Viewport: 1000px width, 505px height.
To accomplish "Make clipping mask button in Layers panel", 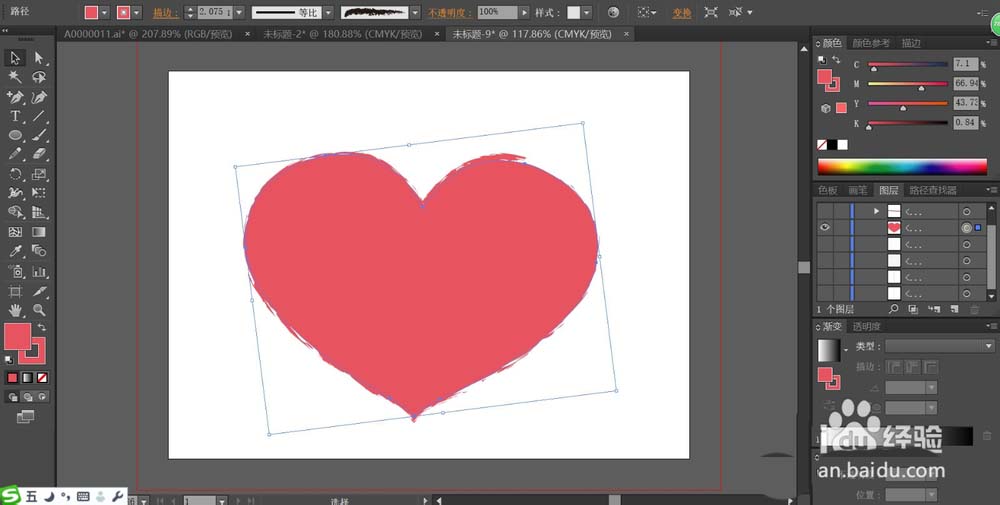I will pyautogui.click(x=913, y=309).
